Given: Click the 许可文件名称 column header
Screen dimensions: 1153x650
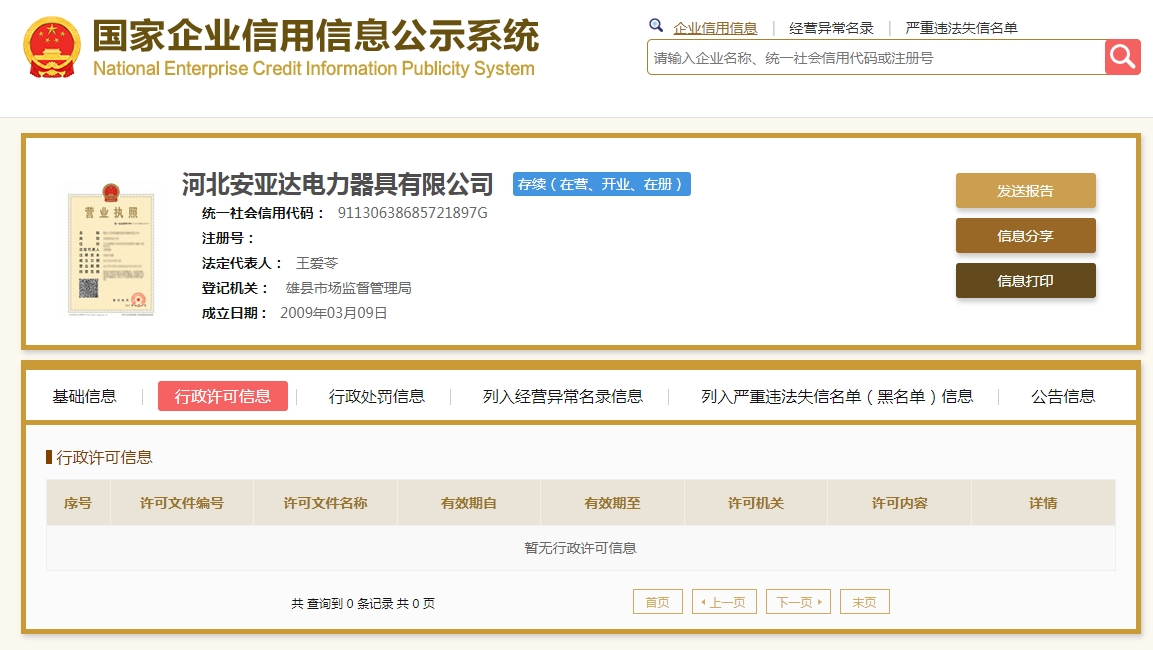Looking at the screenshot, I should click(x=325, y=503).
